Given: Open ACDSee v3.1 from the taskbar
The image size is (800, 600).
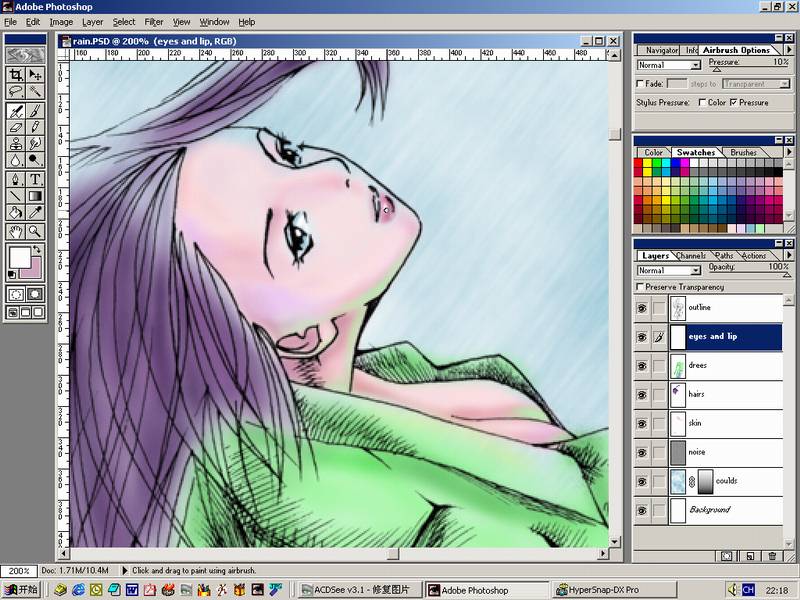Looking at the screenshot, I should point(360,590).
